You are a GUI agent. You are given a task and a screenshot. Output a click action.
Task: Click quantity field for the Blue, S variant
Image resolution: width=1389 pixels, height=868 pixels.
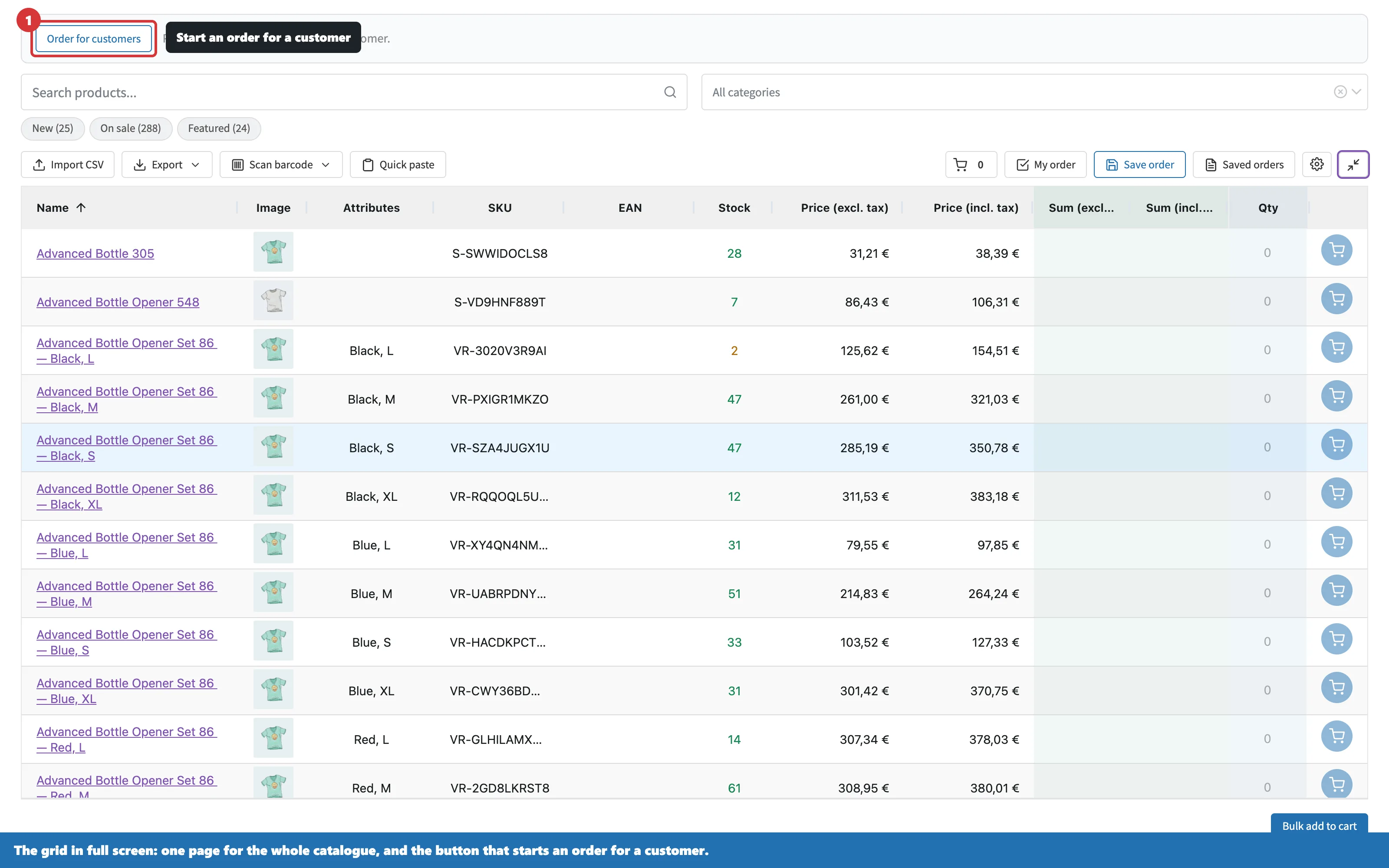click(1267, 642)
